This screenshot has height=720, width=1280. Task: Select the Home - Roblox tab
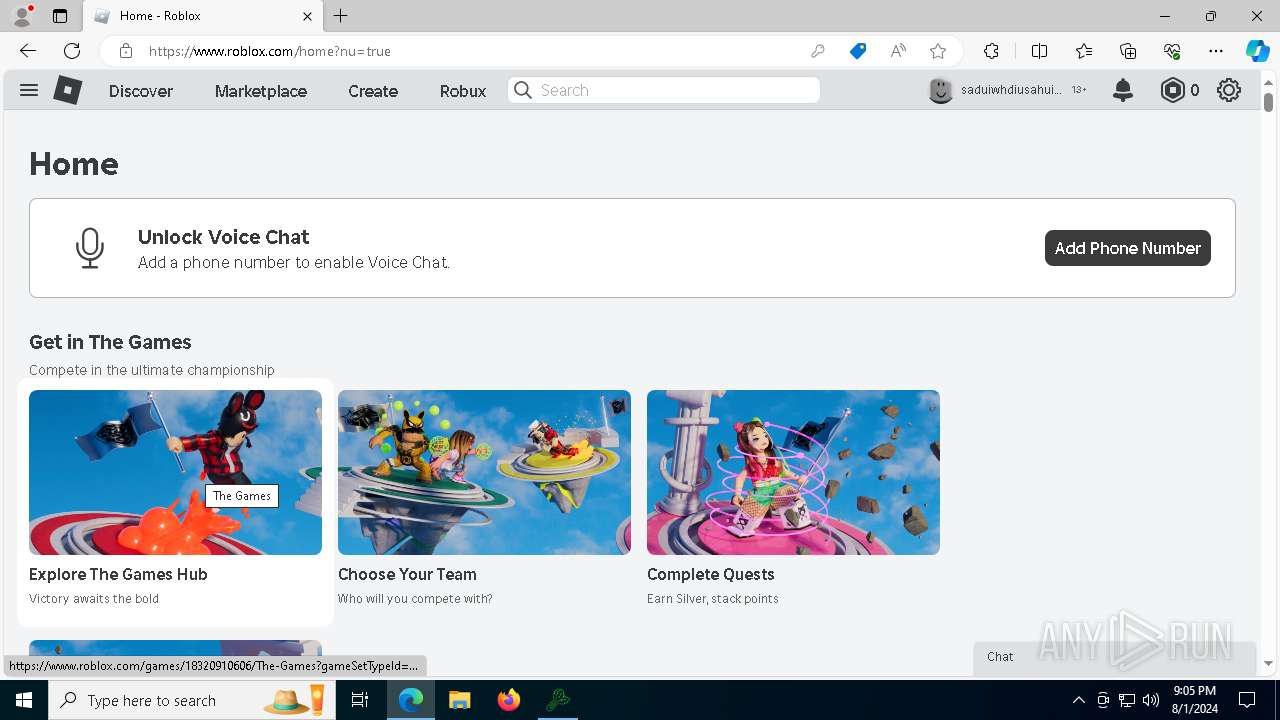[x=203, y=16]
